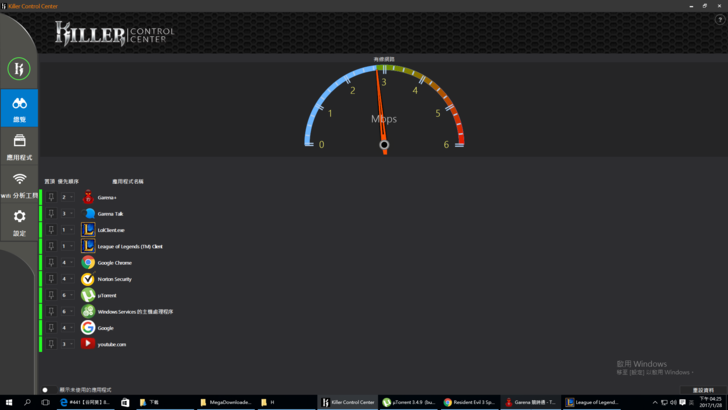This screenshot has width=728, height=410.
Task: Click the Mbps speed gauge
Action: coord(384,109)
